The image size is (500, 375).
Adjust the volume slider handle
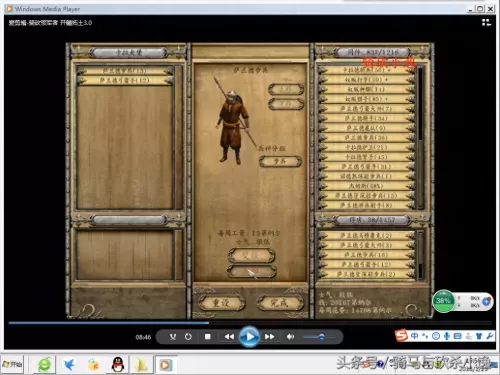[x=321, y=337]
